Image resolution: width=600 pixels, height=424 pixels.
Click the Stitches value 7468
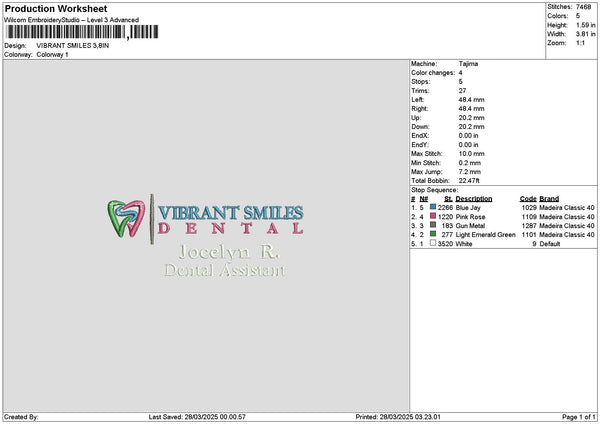click(x=584, y=7)
